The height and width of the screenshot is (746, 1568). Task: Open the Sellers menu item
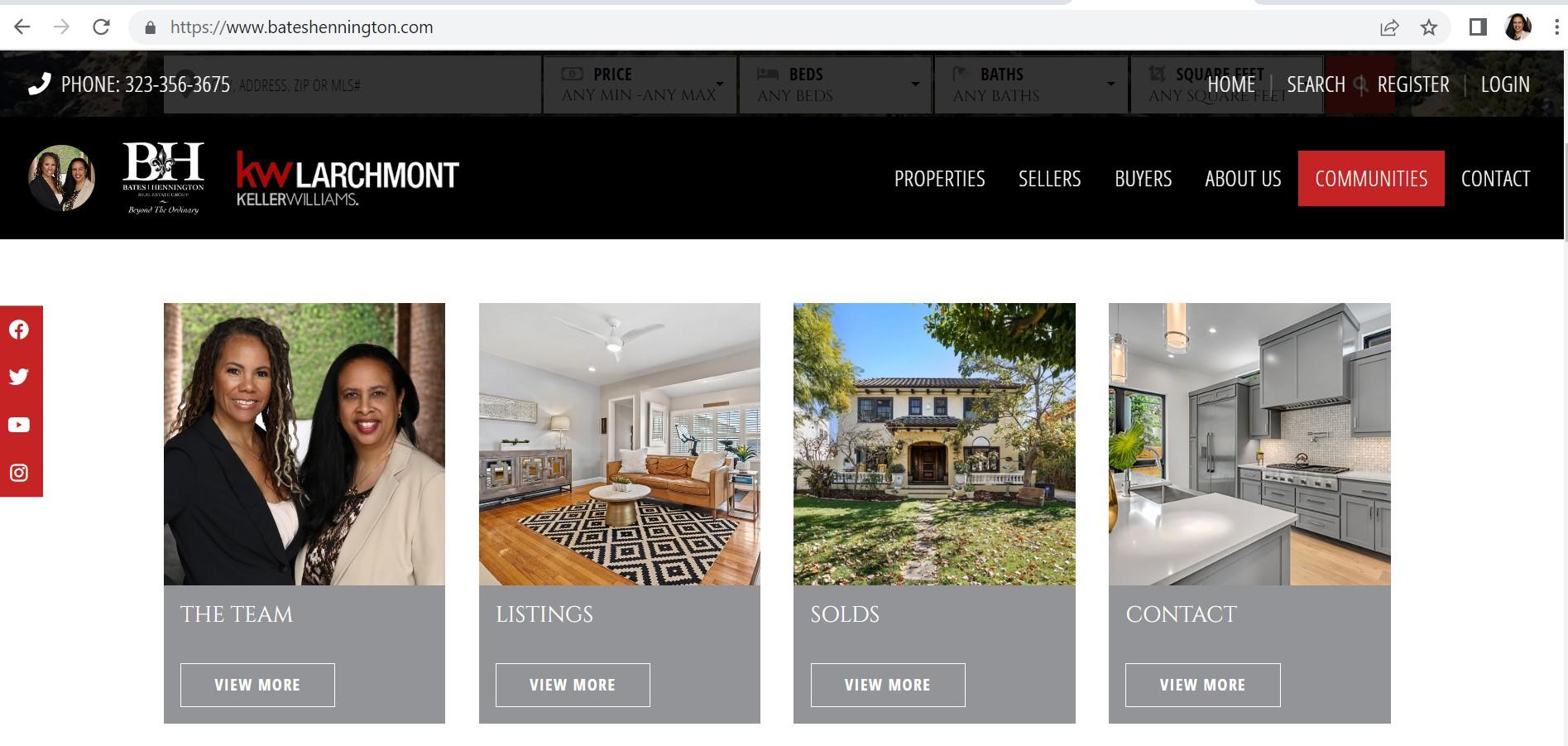[1049, 179]
